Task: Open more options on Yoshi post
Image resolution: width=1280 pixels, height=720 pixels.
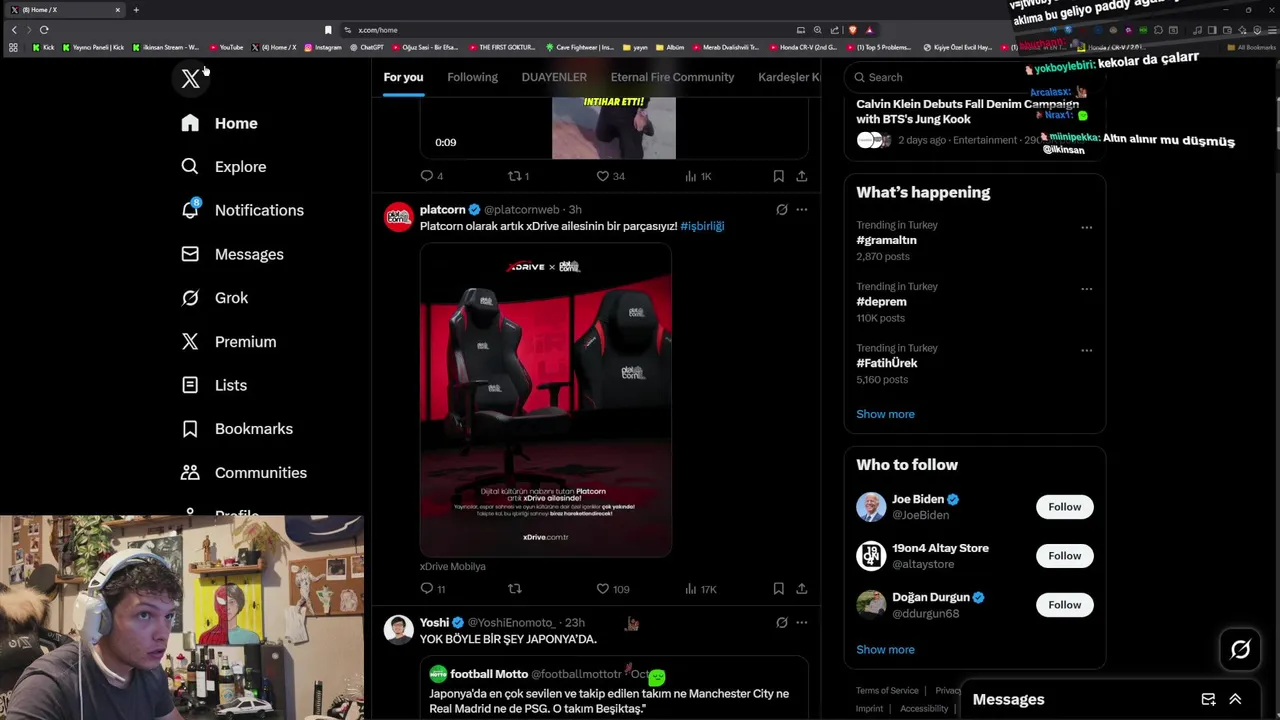Action: tap(801, 623)
